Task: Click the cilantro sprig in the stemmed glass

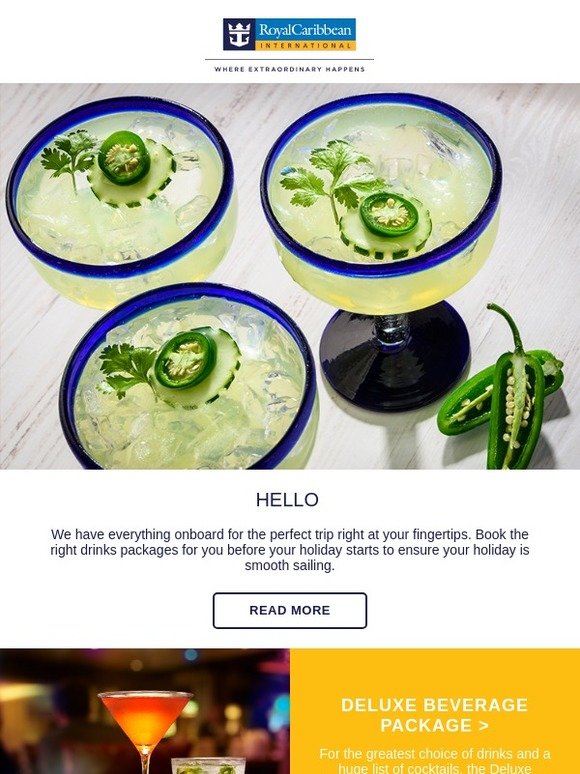Action: tap(330, 182)
